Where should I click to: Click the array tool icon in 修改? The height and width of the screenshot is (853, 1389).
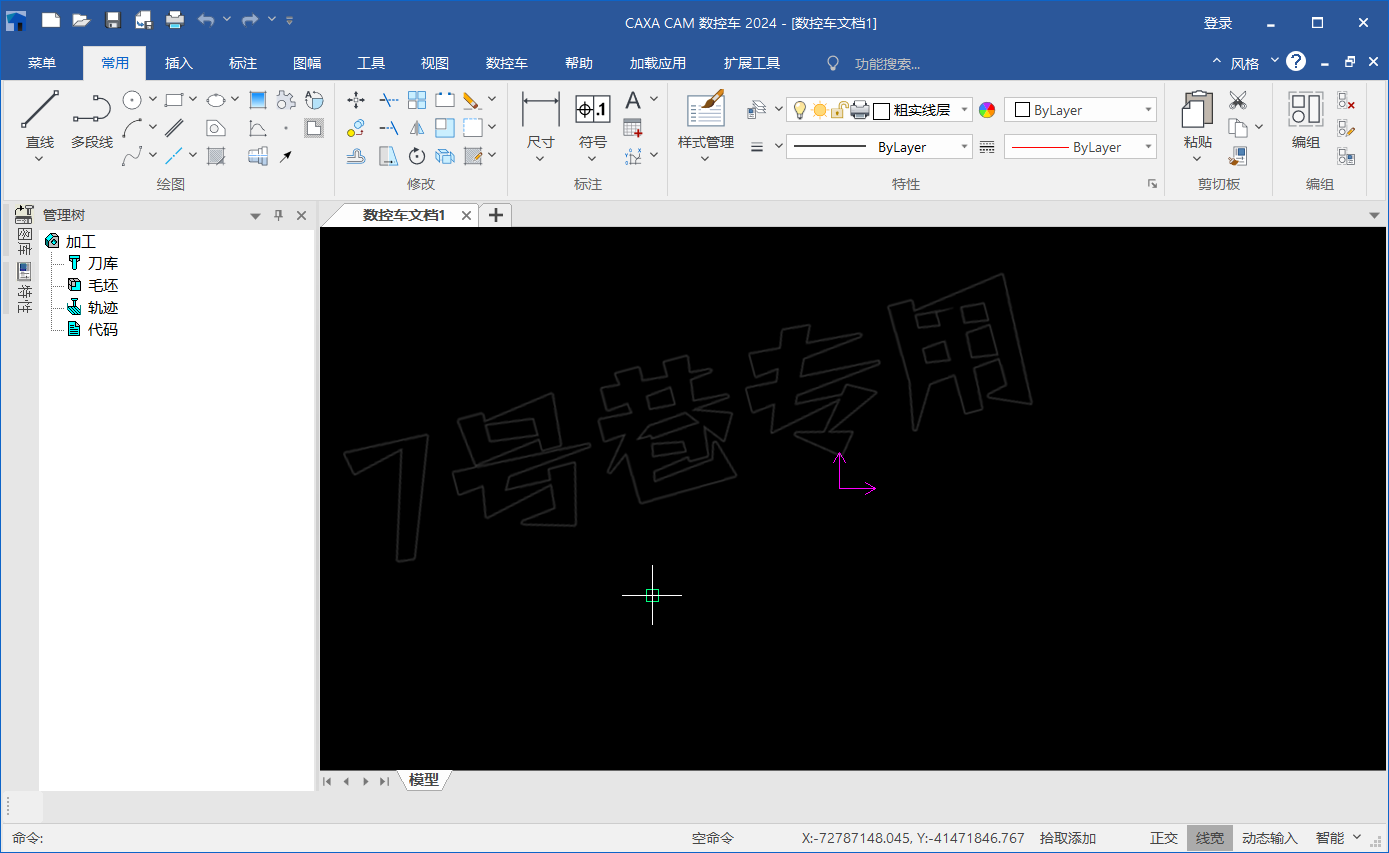[x=417, y=100]
